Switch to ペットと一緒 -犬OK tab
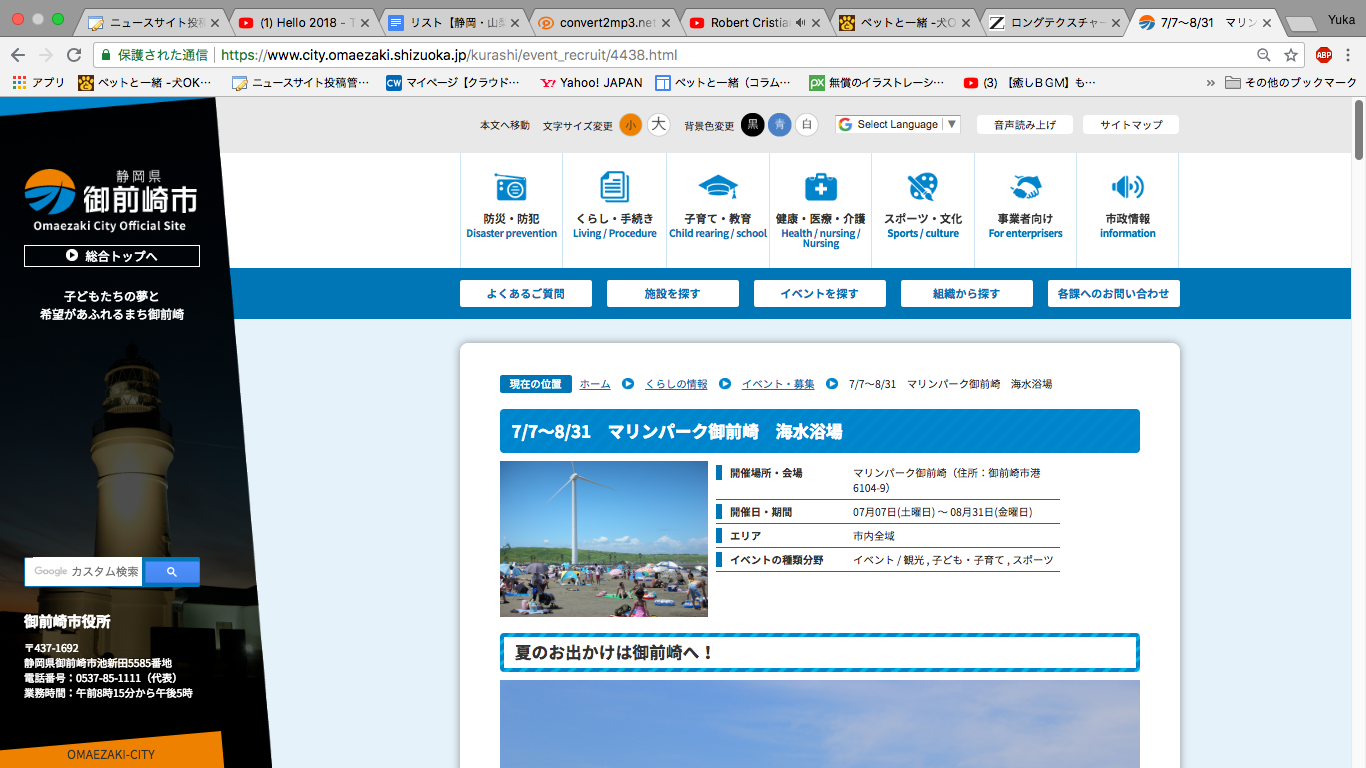The height and width of the screenshot is (768, 1366). click(905, 22)
